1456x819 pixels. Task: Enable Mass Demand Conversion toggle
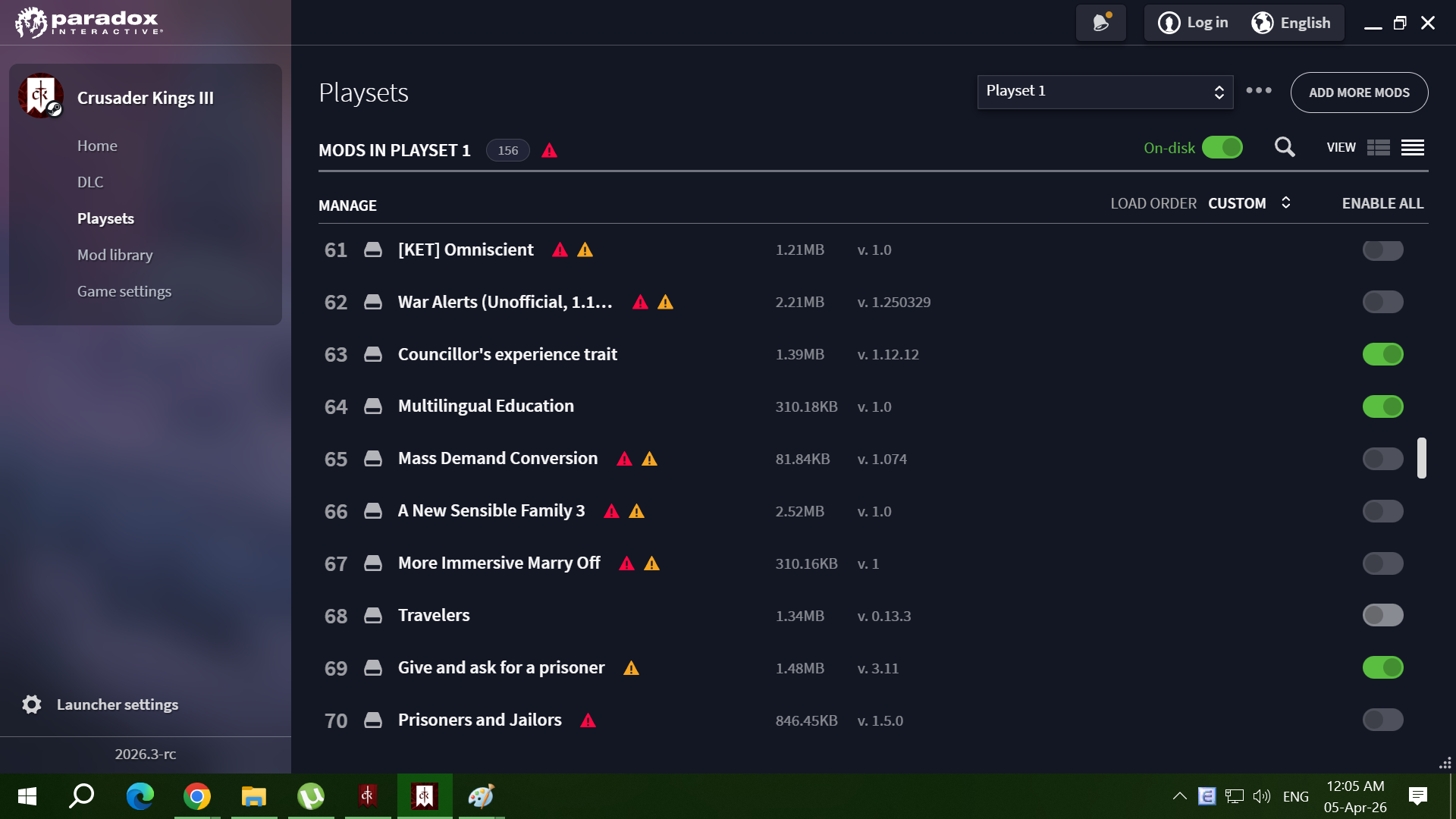point(1382,459)
